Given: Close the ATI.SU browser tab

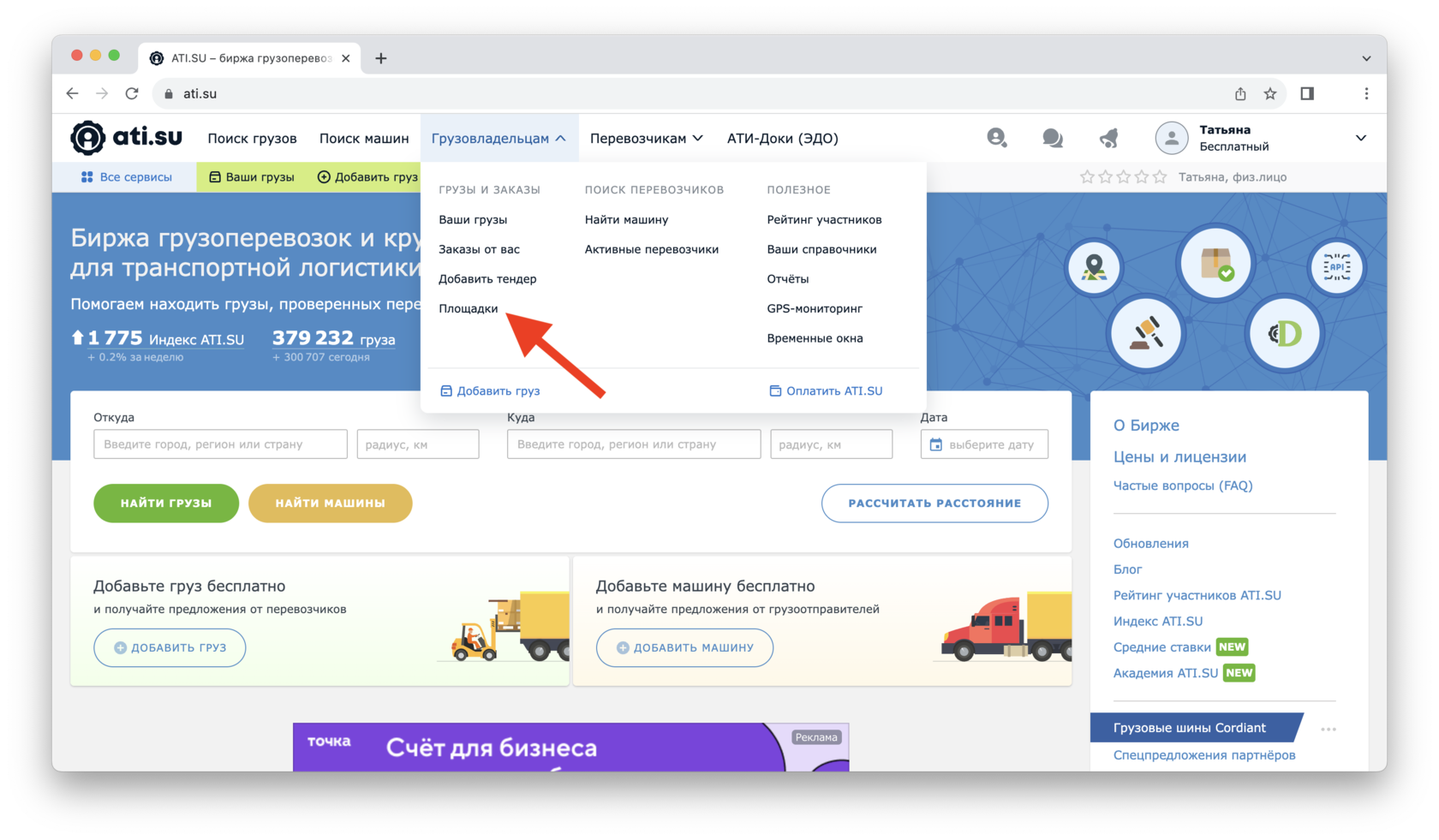Looking at the screenshot, I should (345, 58).
